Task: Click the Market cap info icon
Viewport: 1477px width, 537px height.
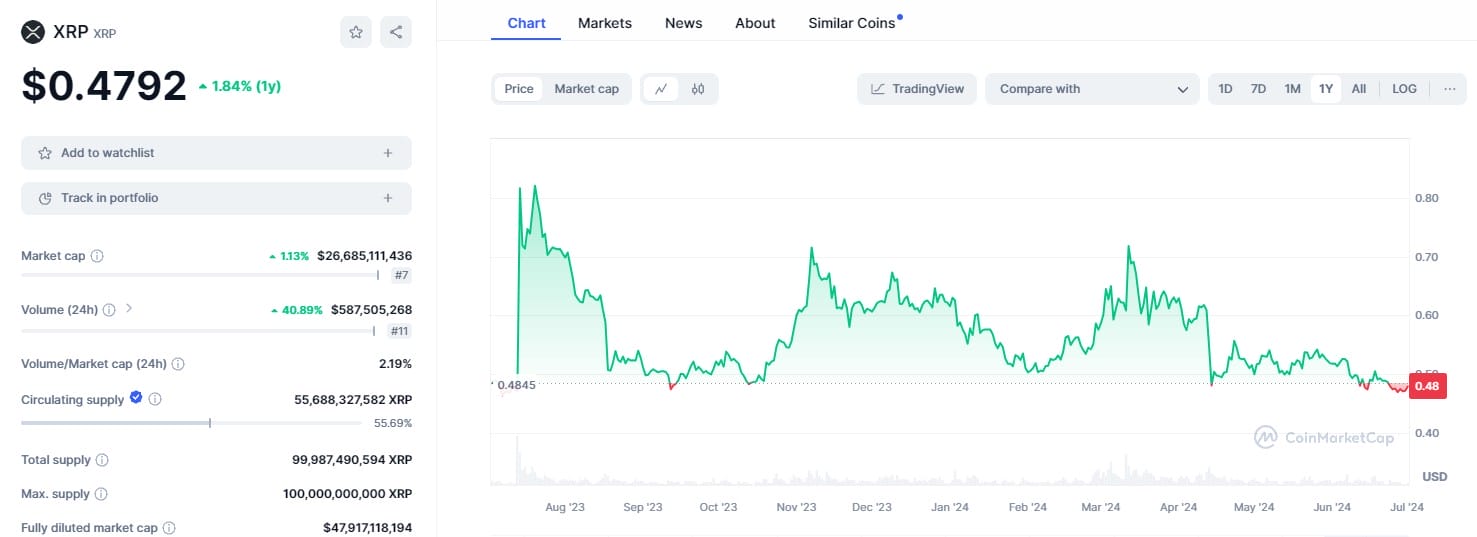Action: 97,256
